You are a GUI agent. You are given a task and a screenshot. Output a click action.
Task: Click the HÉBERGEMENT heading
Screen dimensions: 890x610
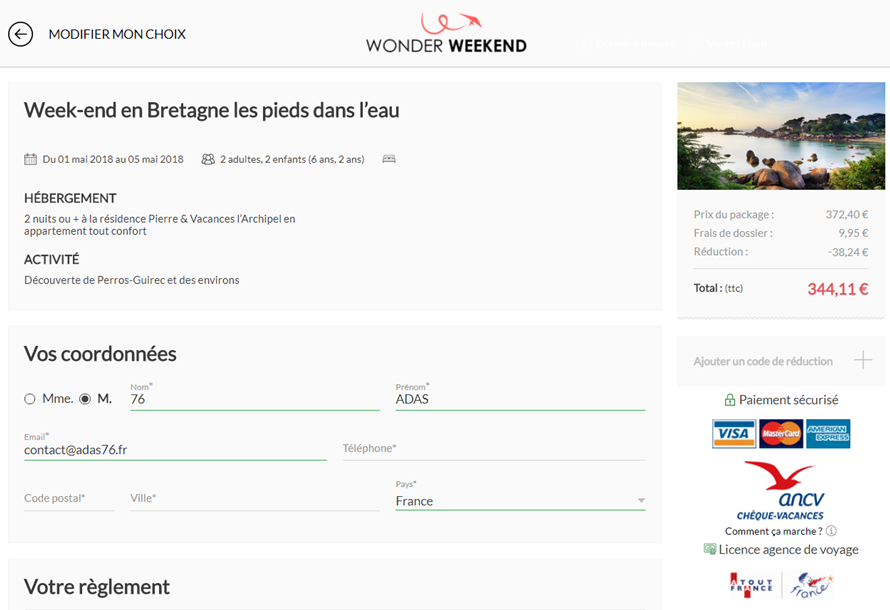70,198
